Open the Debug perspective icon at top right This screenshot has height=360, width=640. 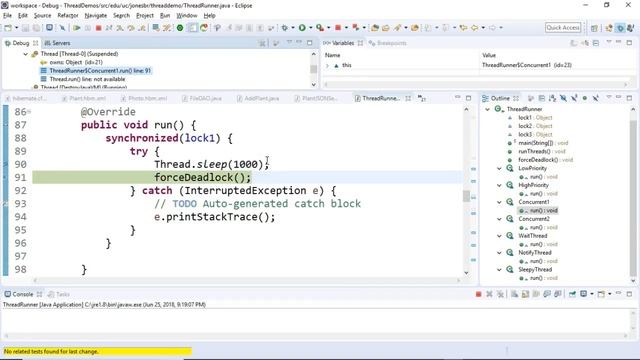click(620, 28)
